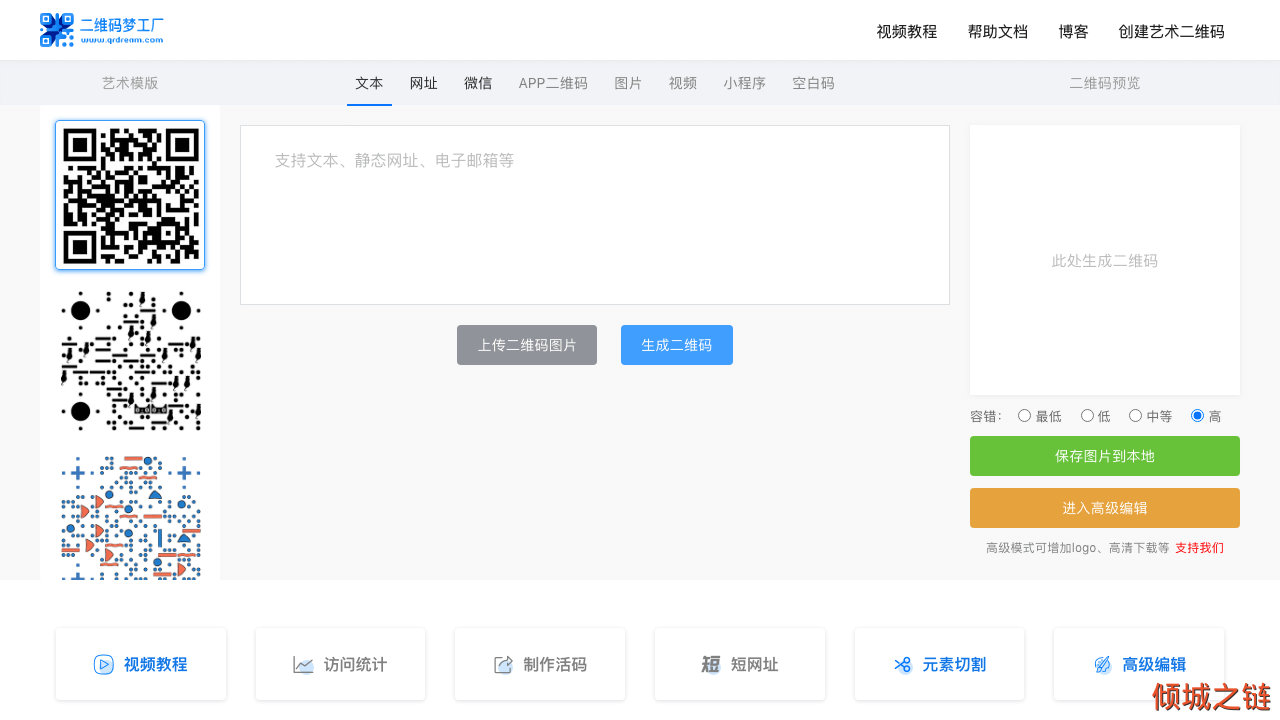Screen dimensions: 1280x720
Task: Click the 二维码梦工厂 logo
Action: [101, 30]
